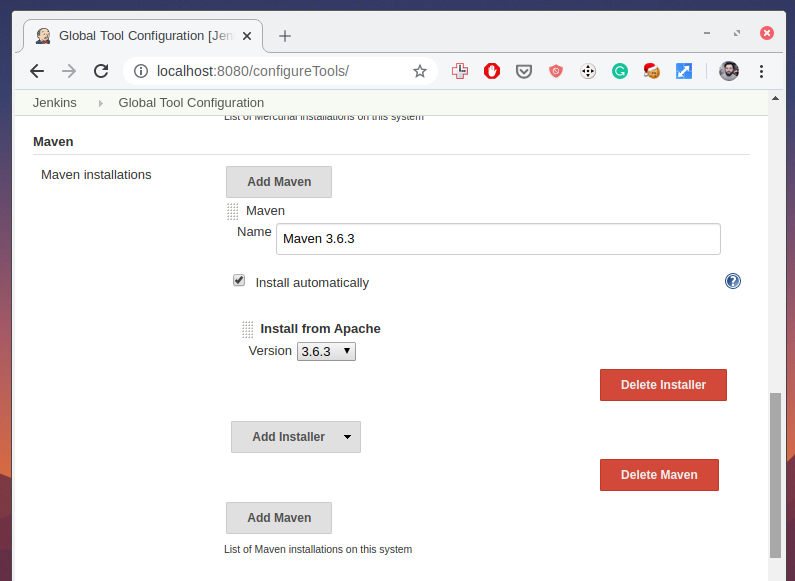Click the lower Add Maven button

pyautogui.click(x=279, y=518)
